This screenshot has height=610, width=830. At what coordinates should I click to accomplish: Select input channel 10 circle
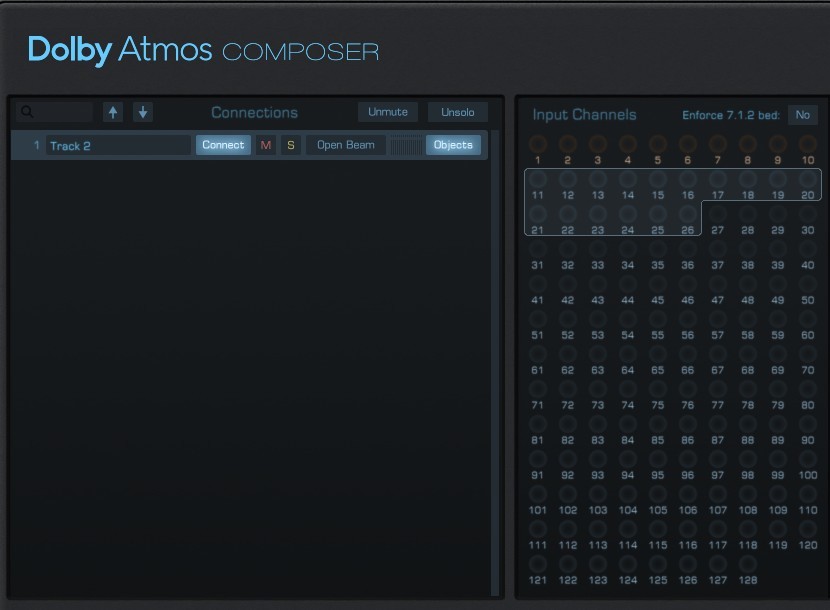tap(808, 143)
